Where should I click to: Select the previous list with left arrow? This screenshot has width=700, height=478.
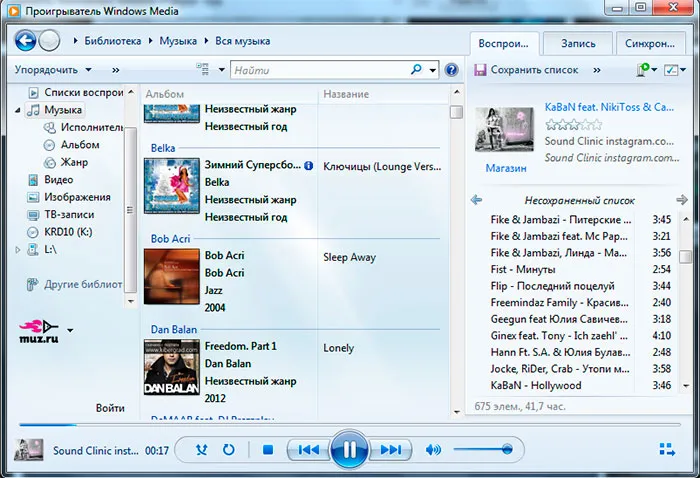[x=476, y=200]
